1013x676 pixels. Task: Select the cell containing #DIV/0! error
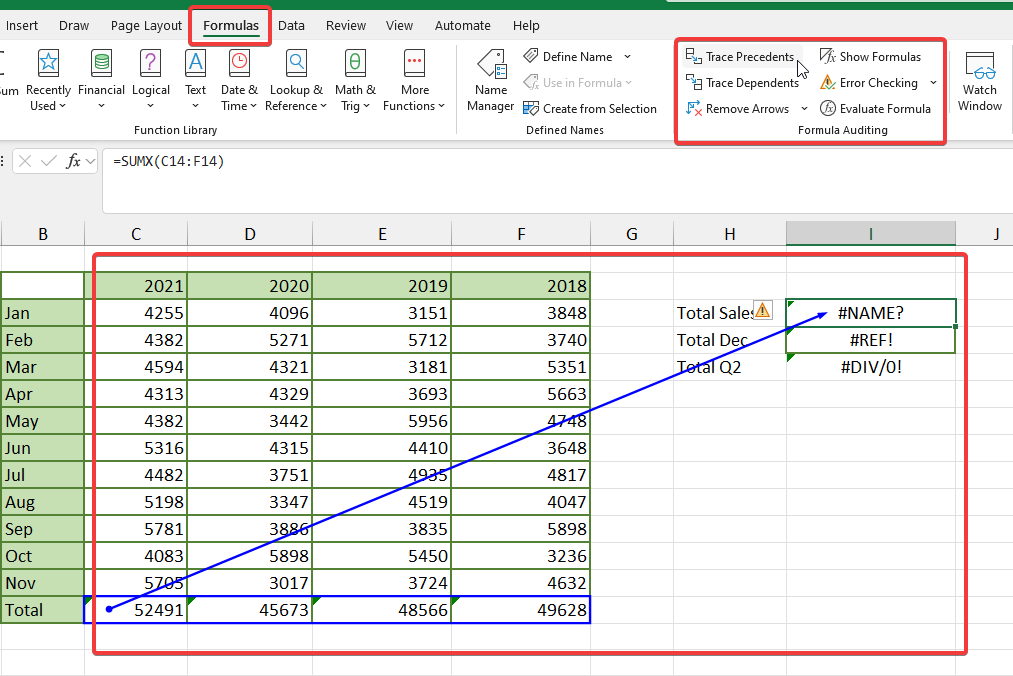coord(871,366)
